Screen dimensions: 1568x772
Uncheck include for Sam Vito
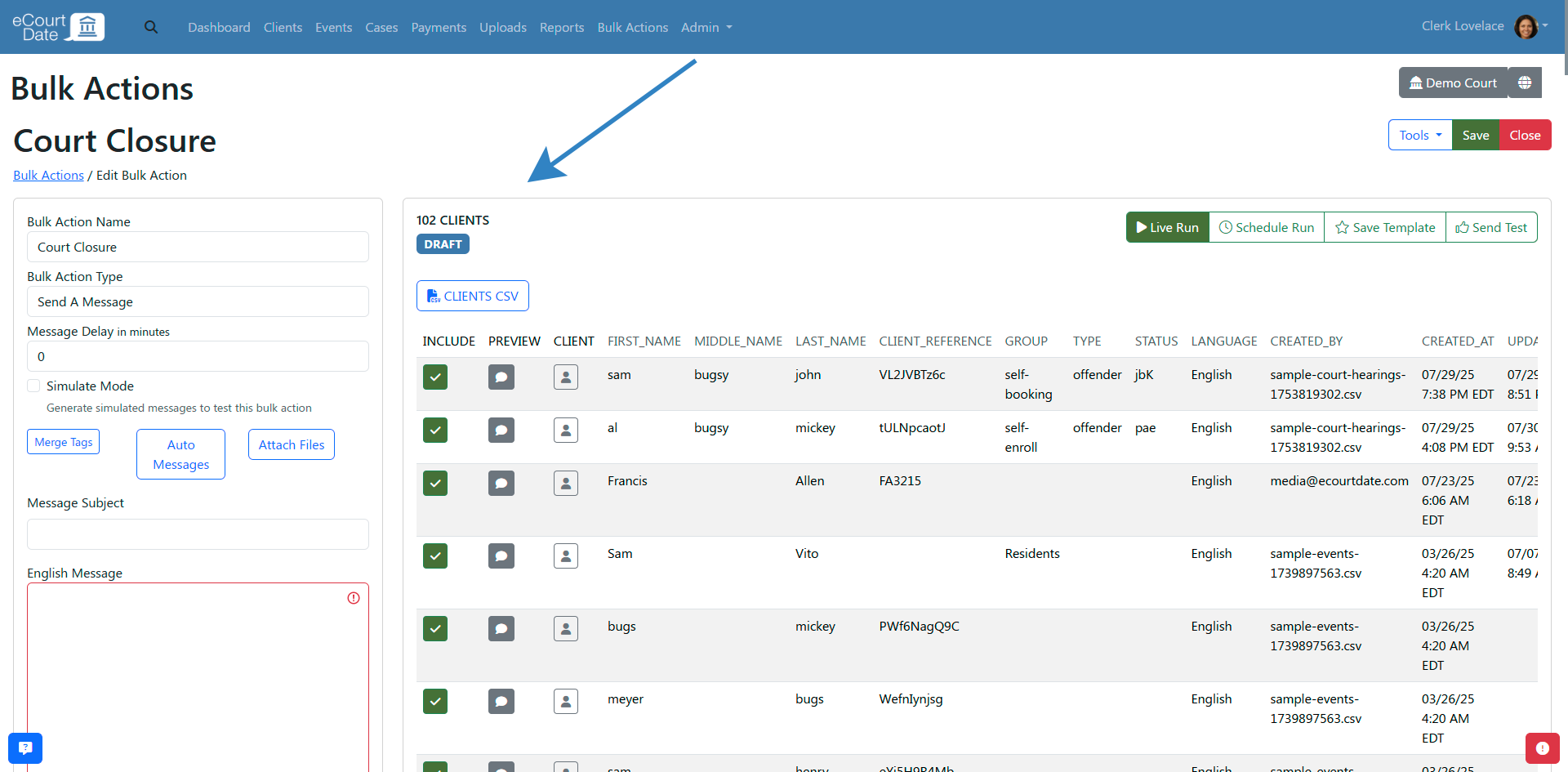(435, 556)
